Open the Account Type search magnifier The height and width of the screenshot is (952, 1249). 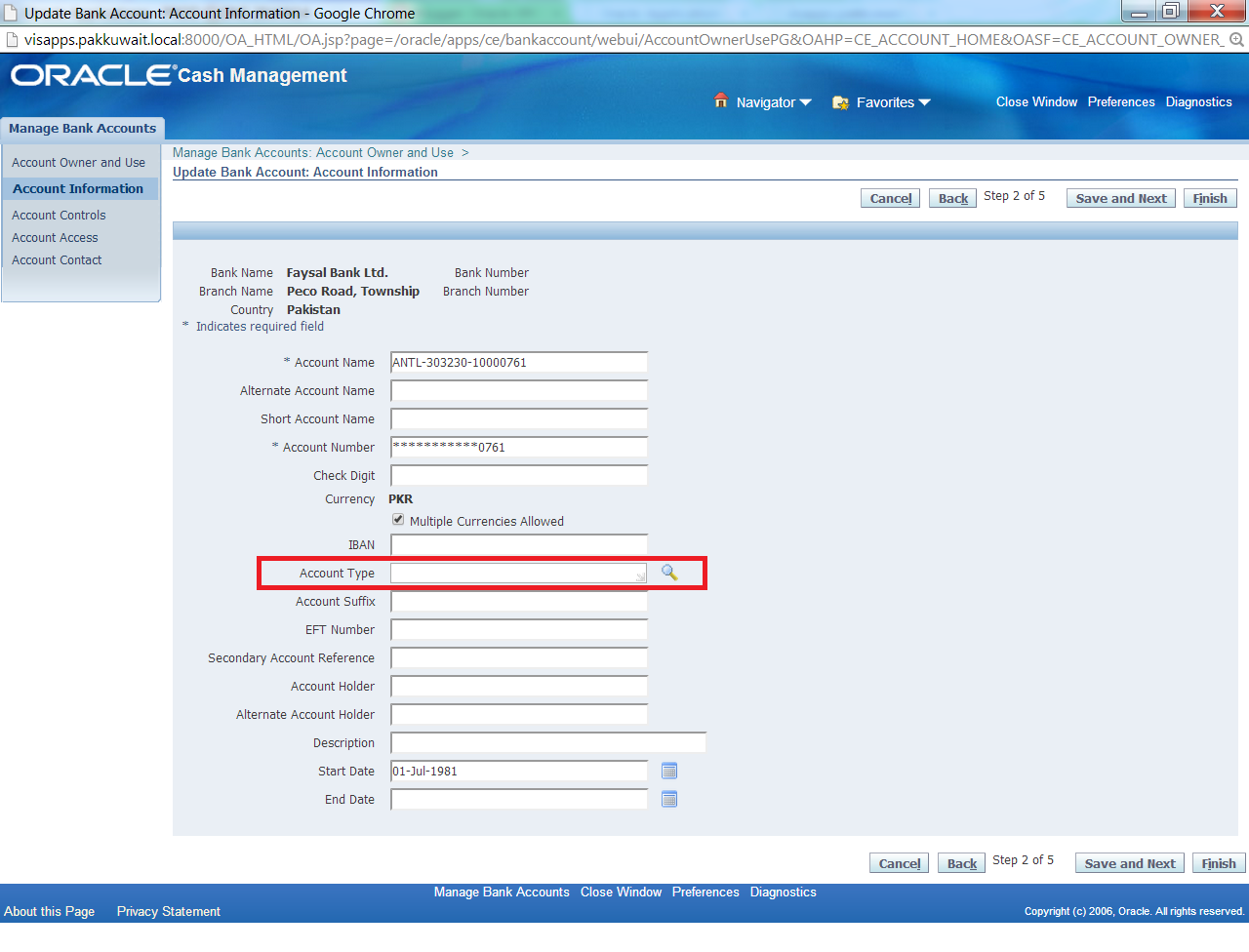pyautogui.click(x=669, y=573)
